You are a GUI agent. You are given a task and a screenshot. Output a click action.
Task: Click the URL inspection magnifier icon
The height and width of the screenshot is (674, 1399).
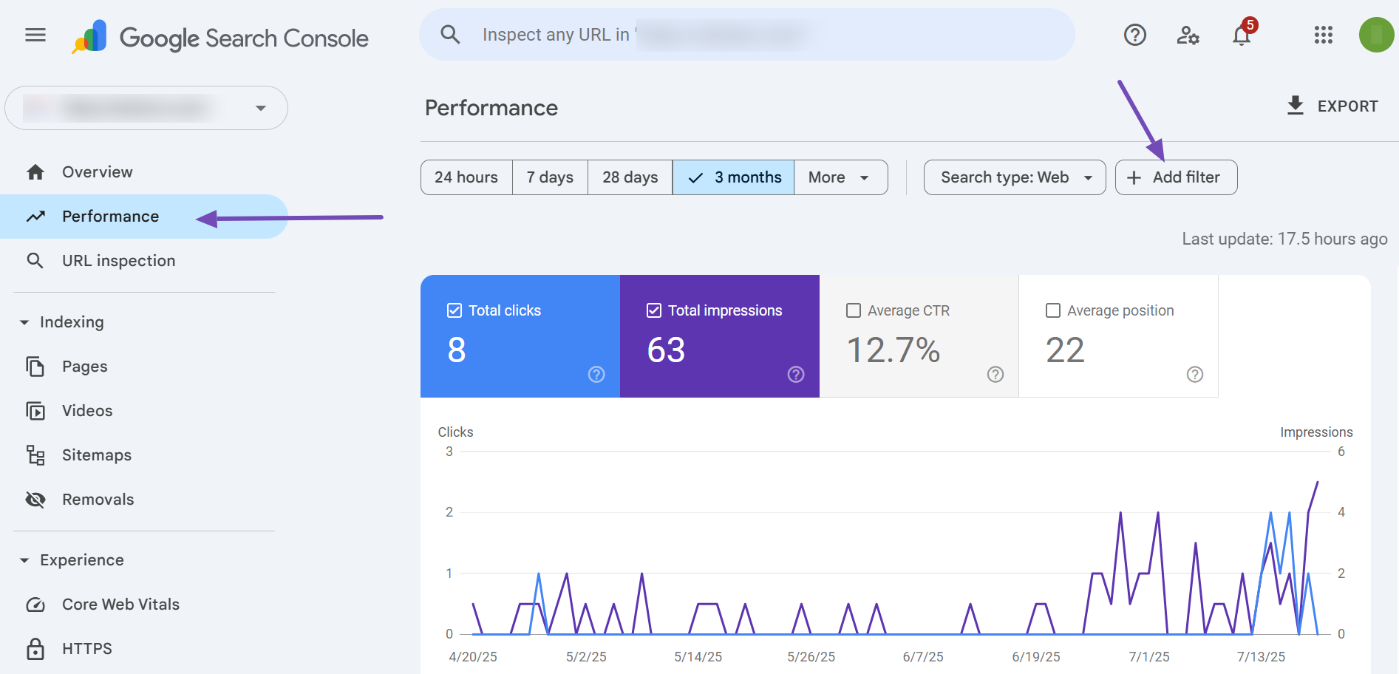tap(36, 261)
